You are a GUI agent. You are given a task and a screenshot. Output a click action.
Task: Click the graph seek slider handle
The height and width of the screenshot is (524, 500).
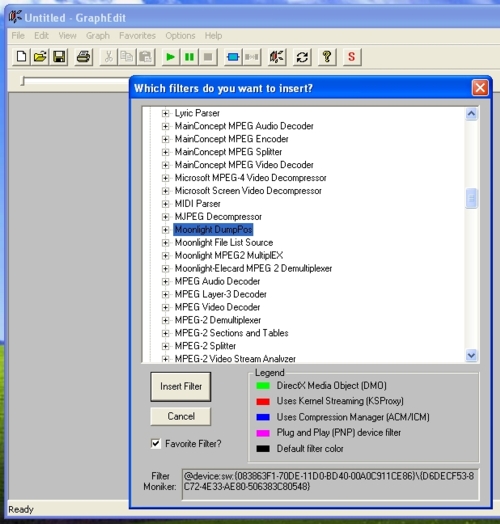click(23, 81)
